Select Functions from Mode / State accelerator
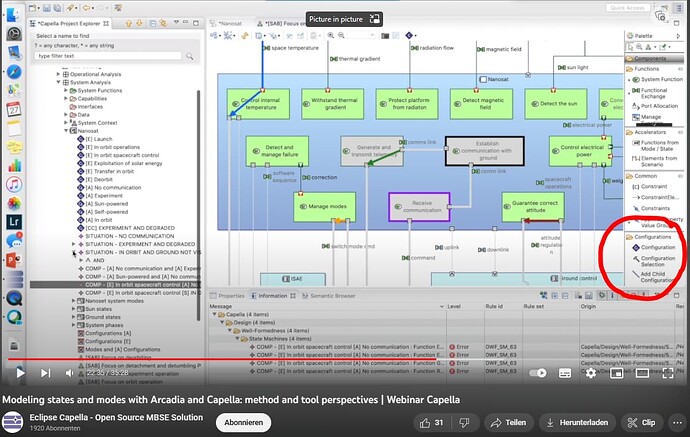Image resolution: width=690 pixels, height=437 pixels. [x=656, y=146]
